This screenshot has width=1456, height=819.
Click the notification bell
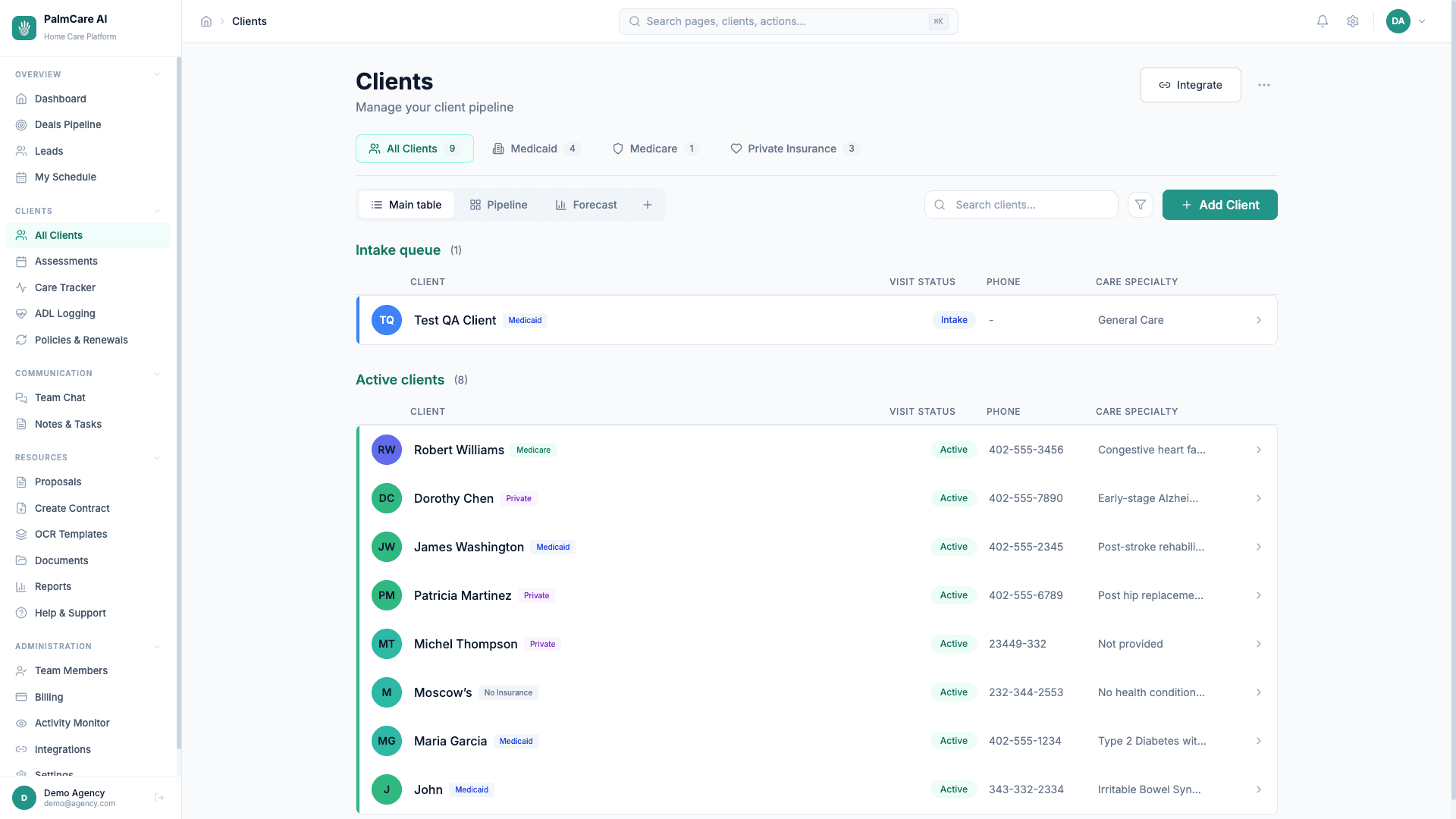1322,21
